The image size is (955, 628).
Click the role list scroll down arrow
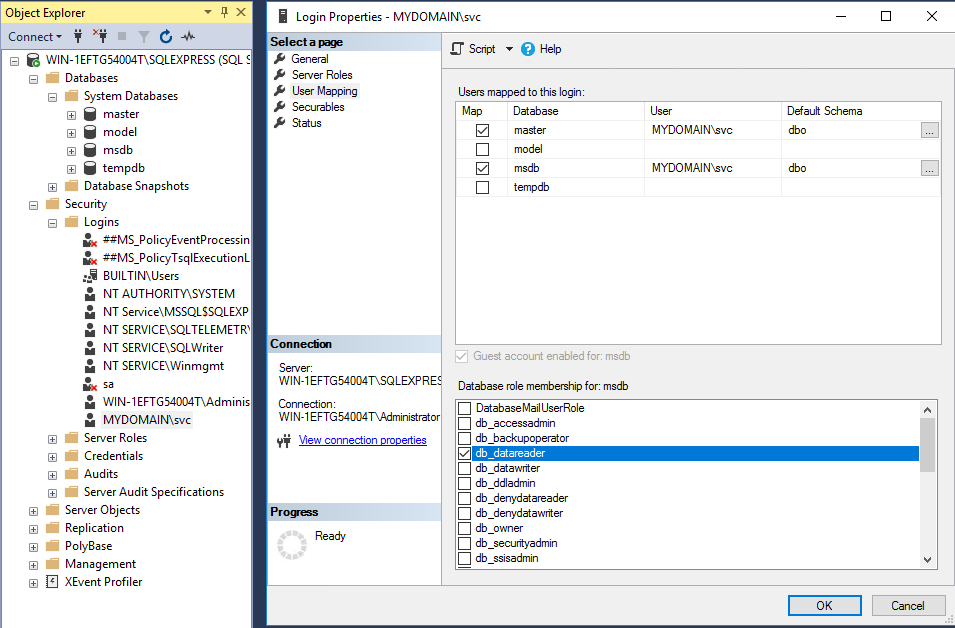coord(927,560)
